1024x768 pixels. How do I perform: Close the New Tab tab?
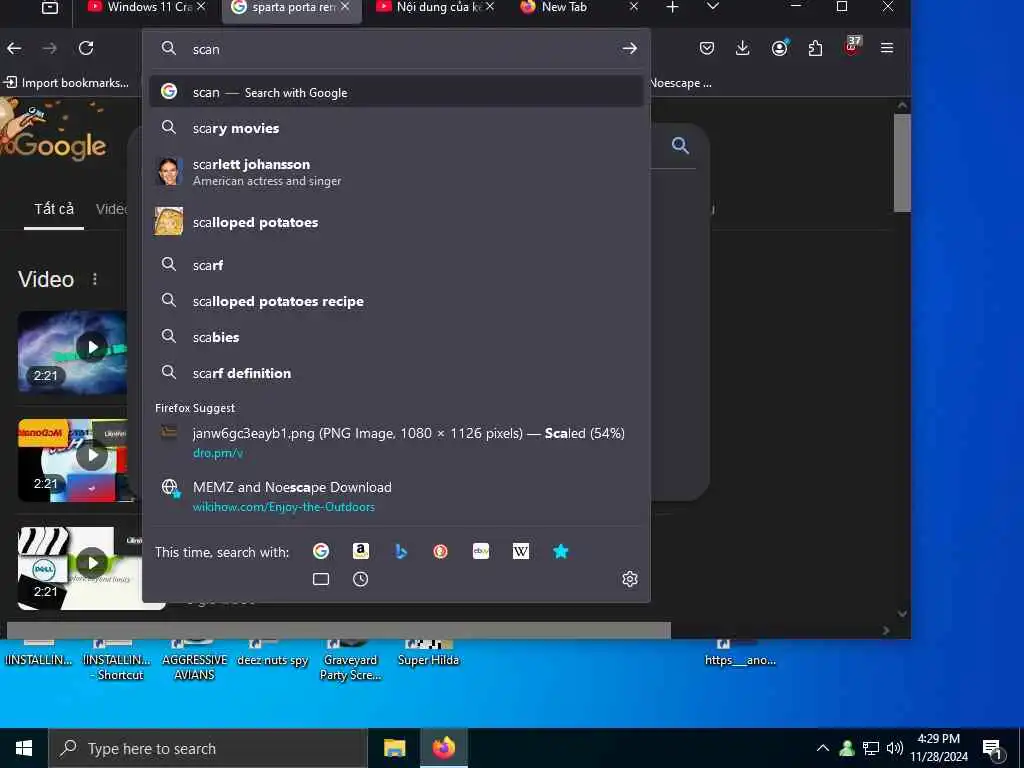point(633,7)
